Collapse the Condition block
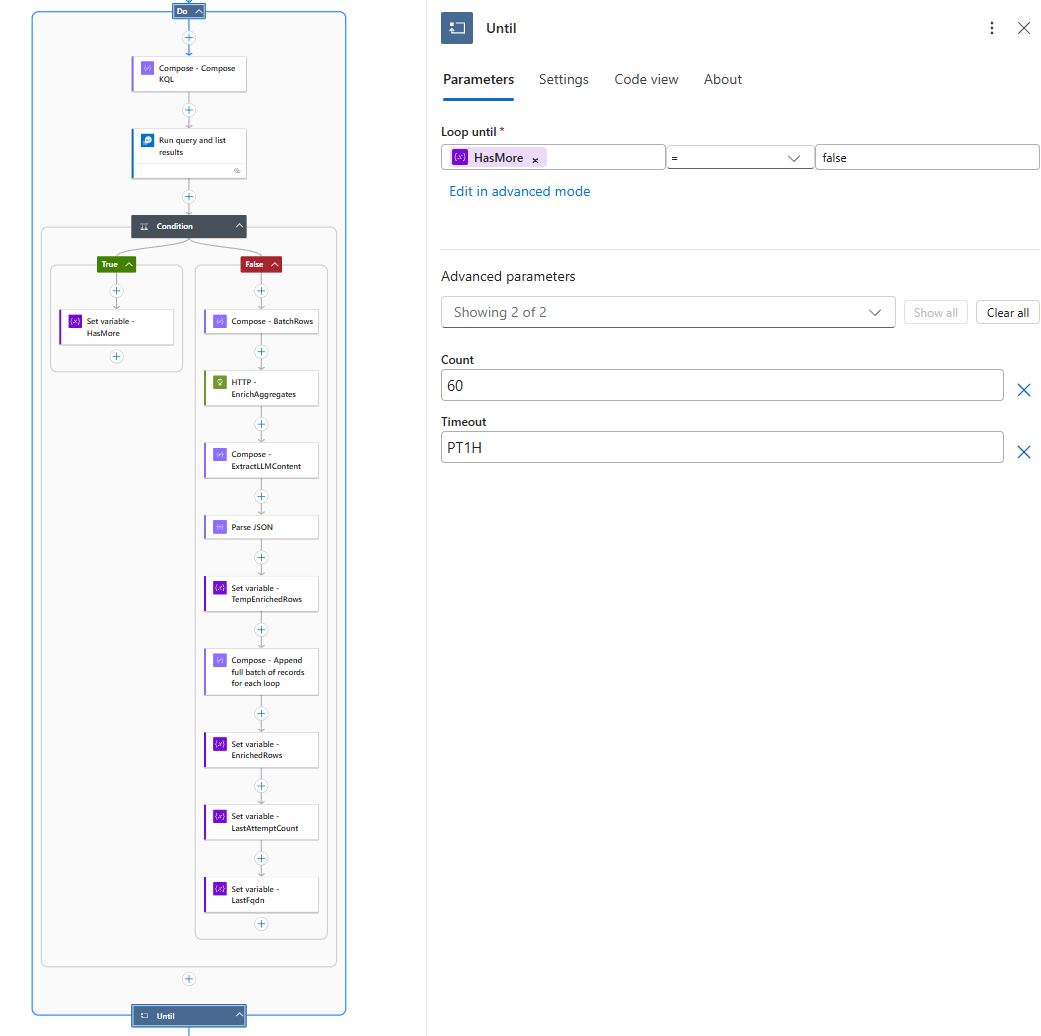Screen dimensions: 1041x1036 pos(239,226)
